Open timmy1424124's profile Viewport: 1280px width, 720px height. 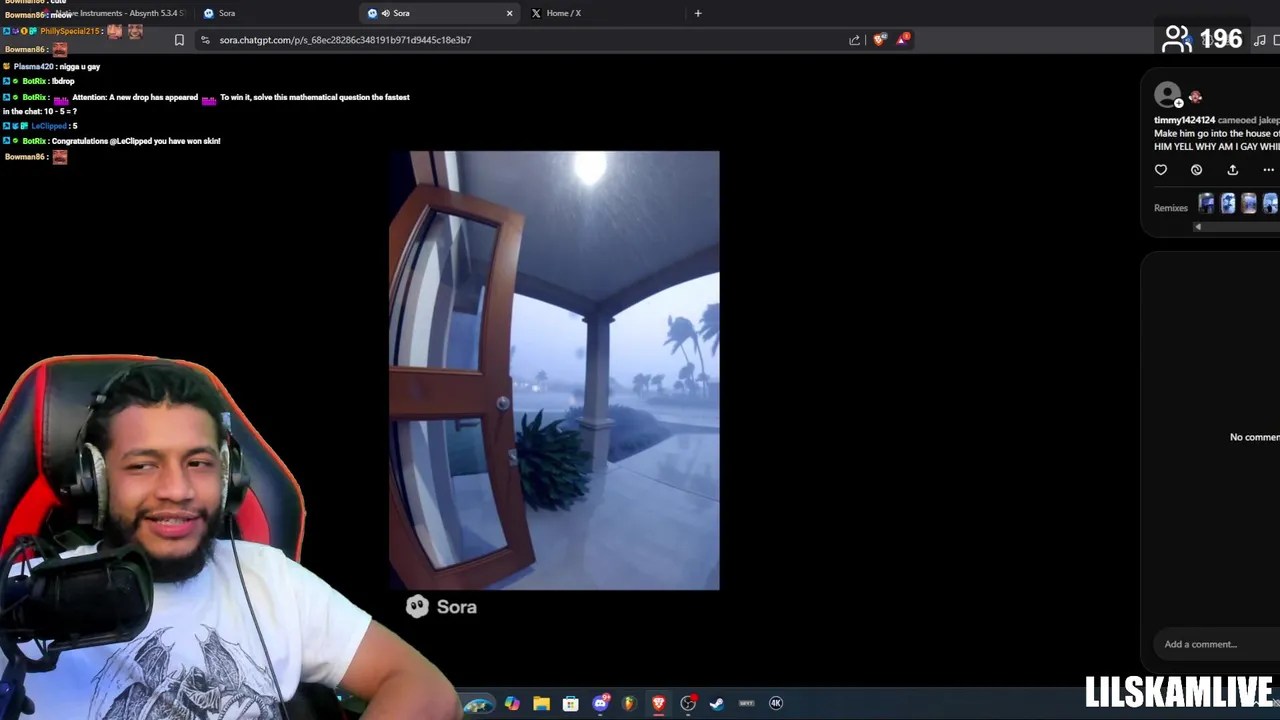tap(1184, 120)
